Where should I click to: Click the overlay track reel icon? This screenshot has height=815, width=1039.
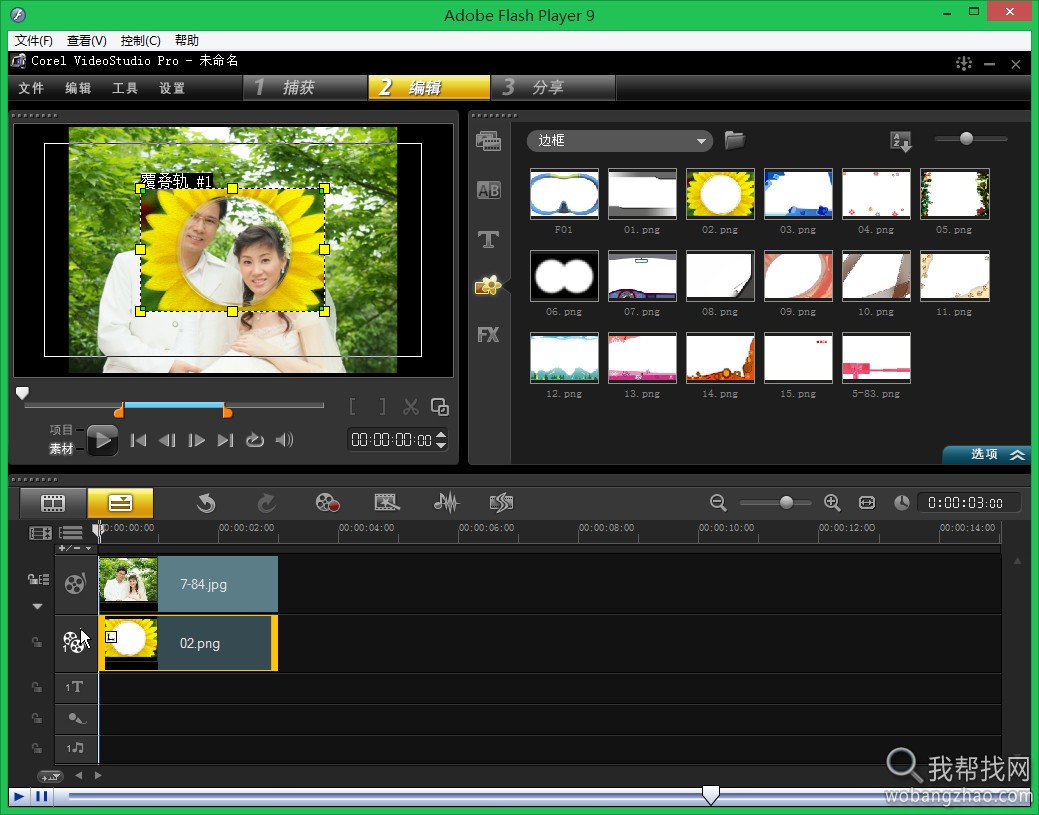click(x=75, y=641)
